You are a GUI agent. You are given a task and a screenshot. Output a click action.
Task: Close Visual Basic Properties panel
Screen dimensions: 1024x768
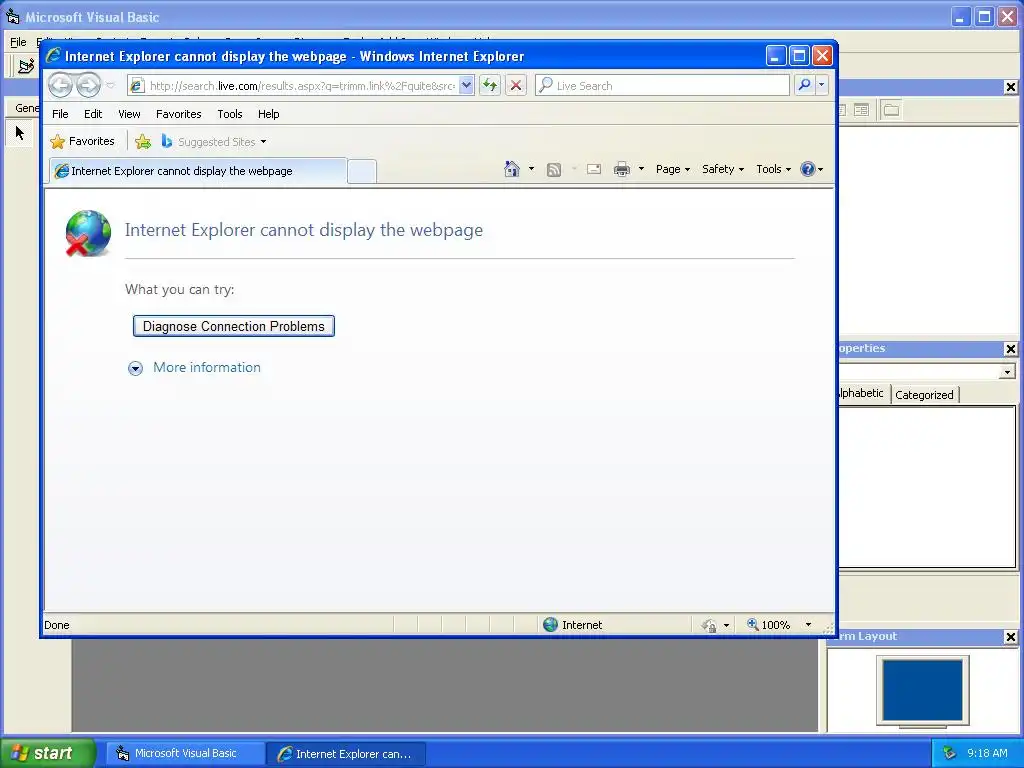[x=1010, y=349]
